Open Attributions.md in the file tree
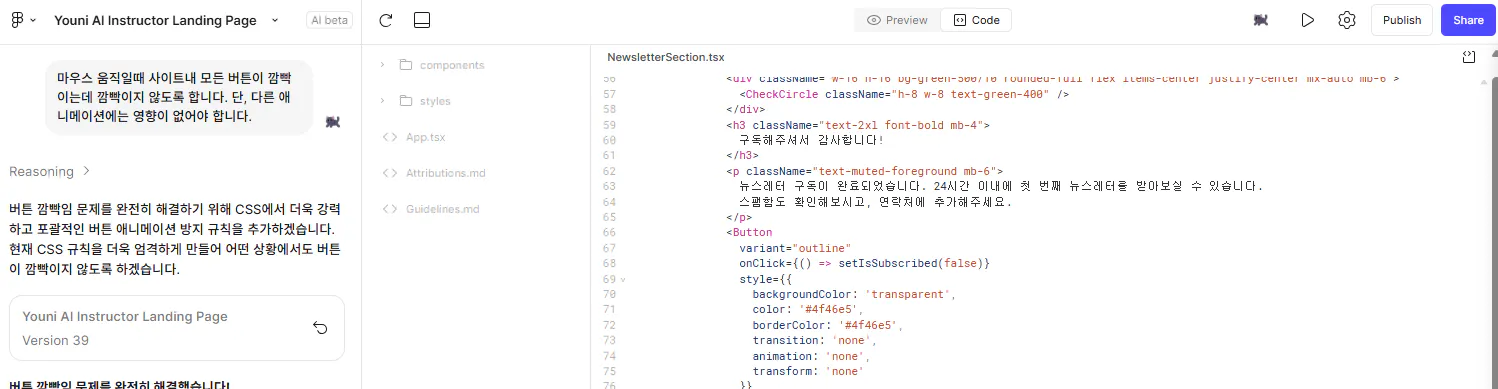 coord(445,173)
